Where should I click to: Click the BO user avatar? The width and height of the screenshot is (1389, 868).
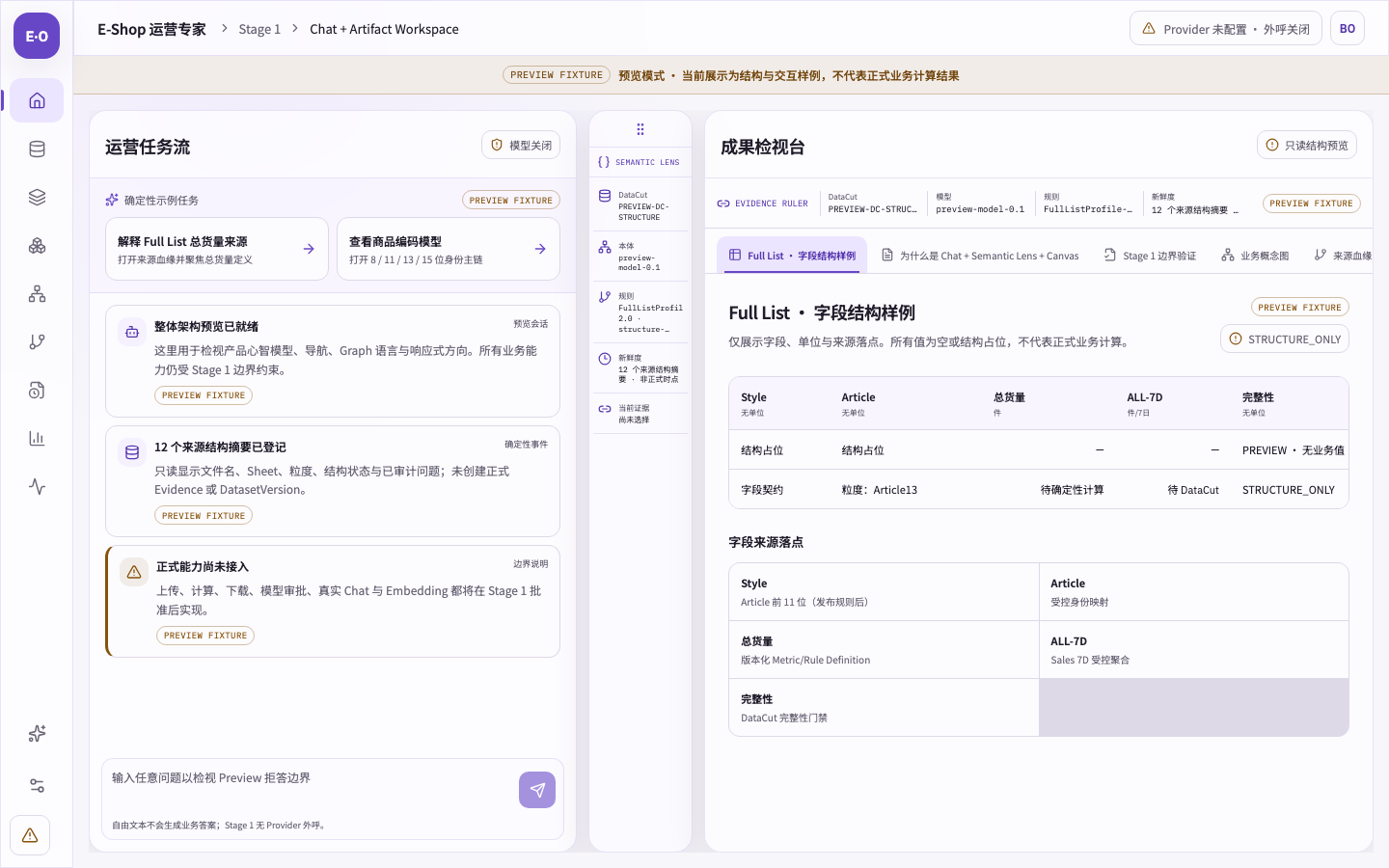tap(1348, 29)
